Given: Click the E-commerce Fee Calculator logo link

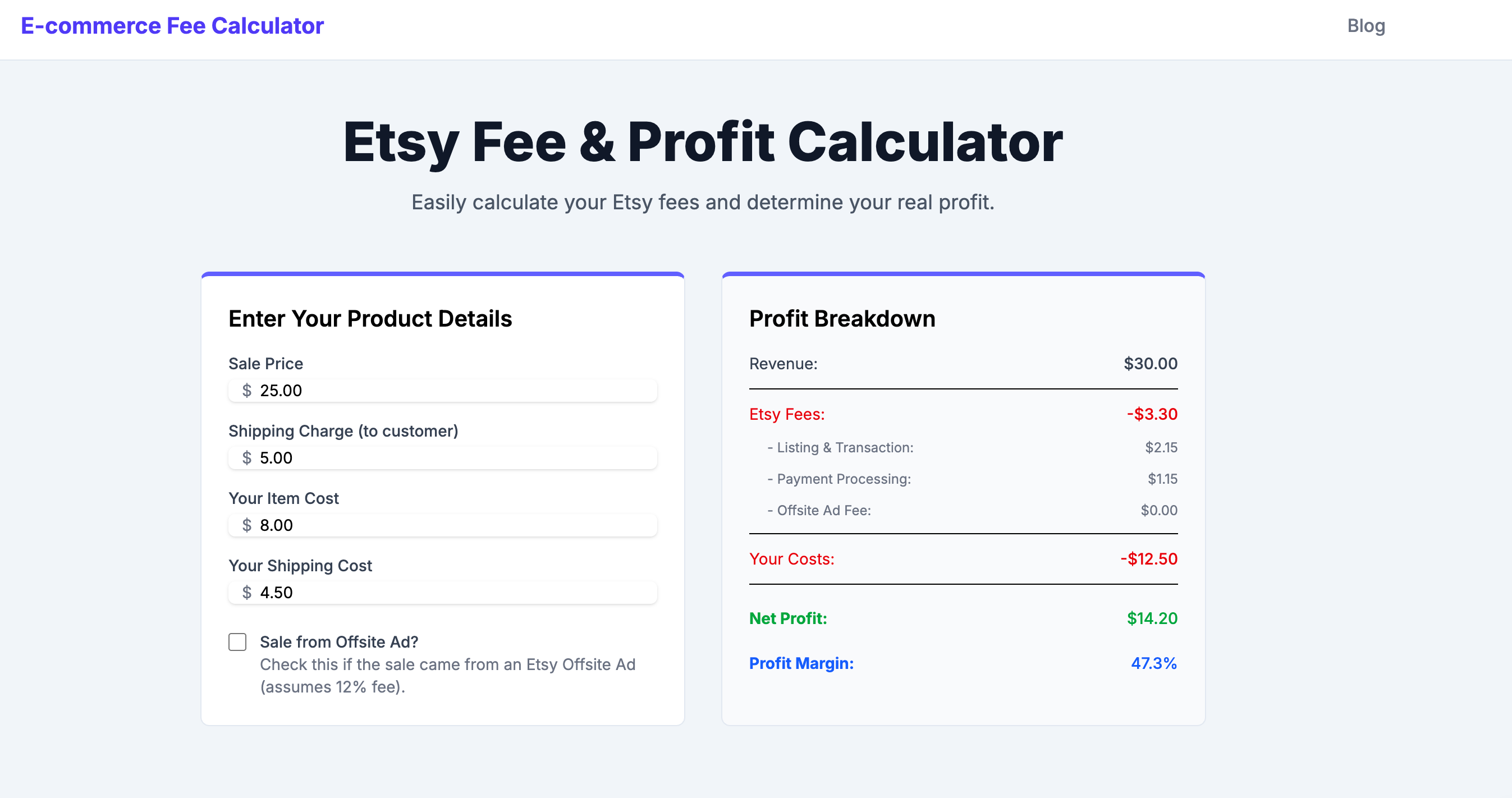Looking at the screenshot, I should (171, 25).
